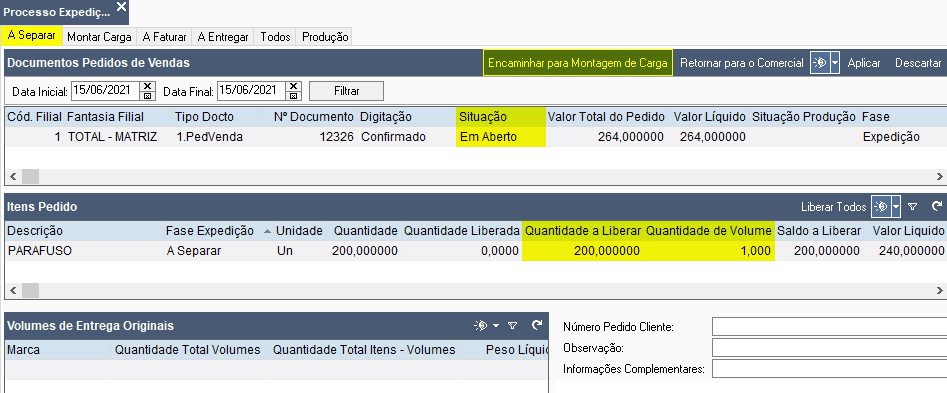
Task: Switch to the Montar Carga tab
Action: 99,37
